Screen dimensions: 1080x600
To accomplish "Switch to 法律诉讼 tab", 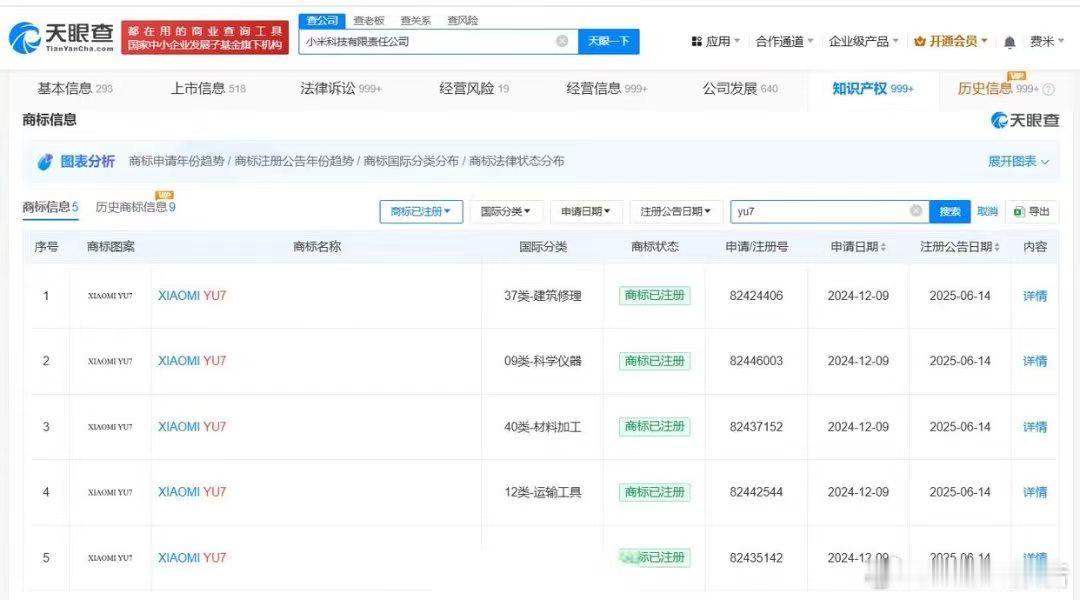I will point(341,88).
